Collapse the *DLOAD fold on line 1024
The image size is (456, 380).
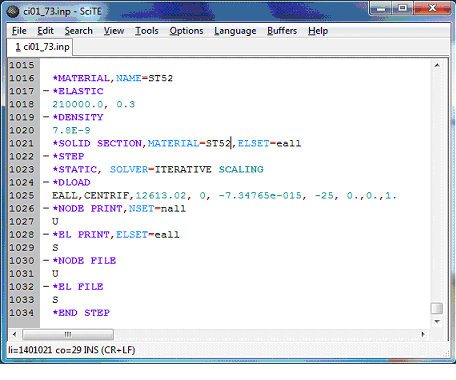coord(46,182)
